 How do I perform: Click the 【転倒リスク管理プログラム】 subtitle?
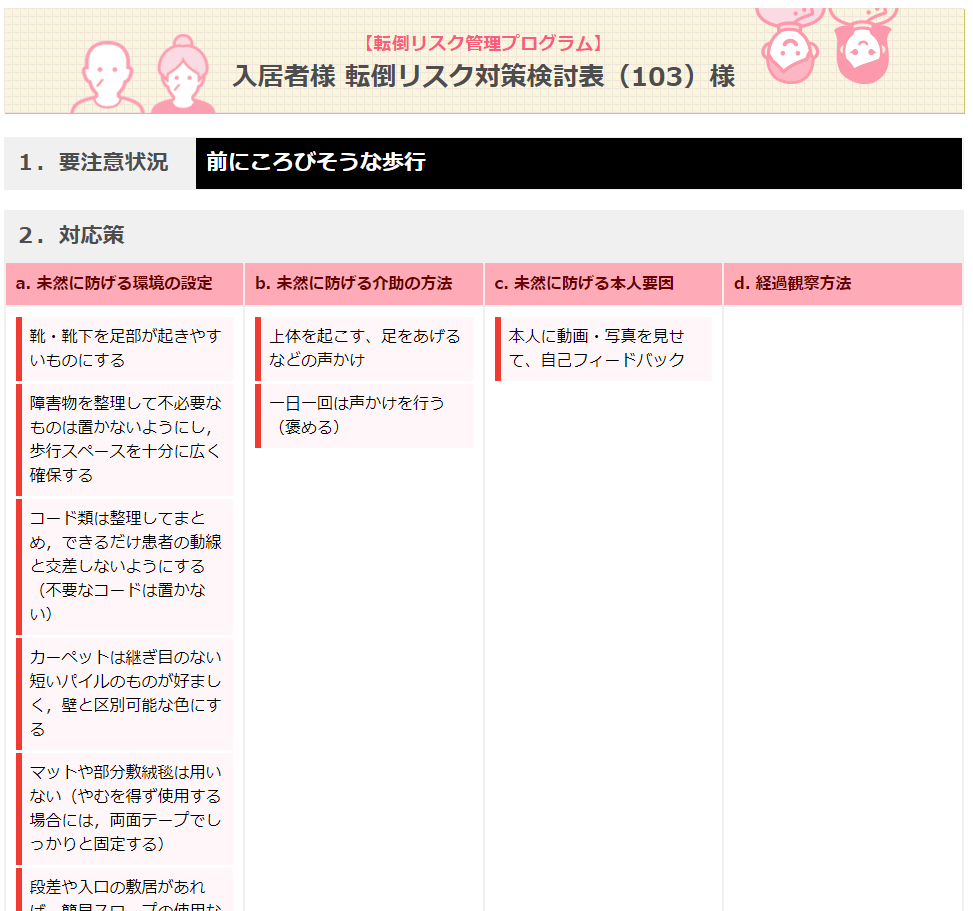pyautogui.click(x=483, y=43)
